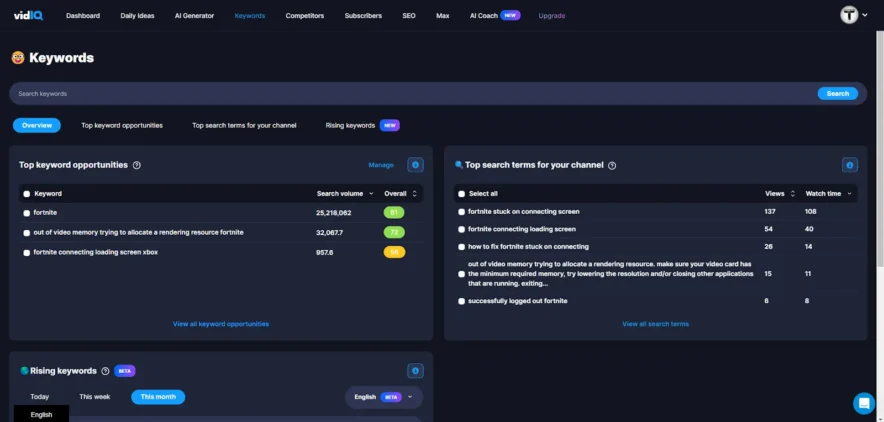Check fortnite connecting loading screen search term
Image resolution: width=884 pixels, height=422 pixels.
click(x=461, y=229)
